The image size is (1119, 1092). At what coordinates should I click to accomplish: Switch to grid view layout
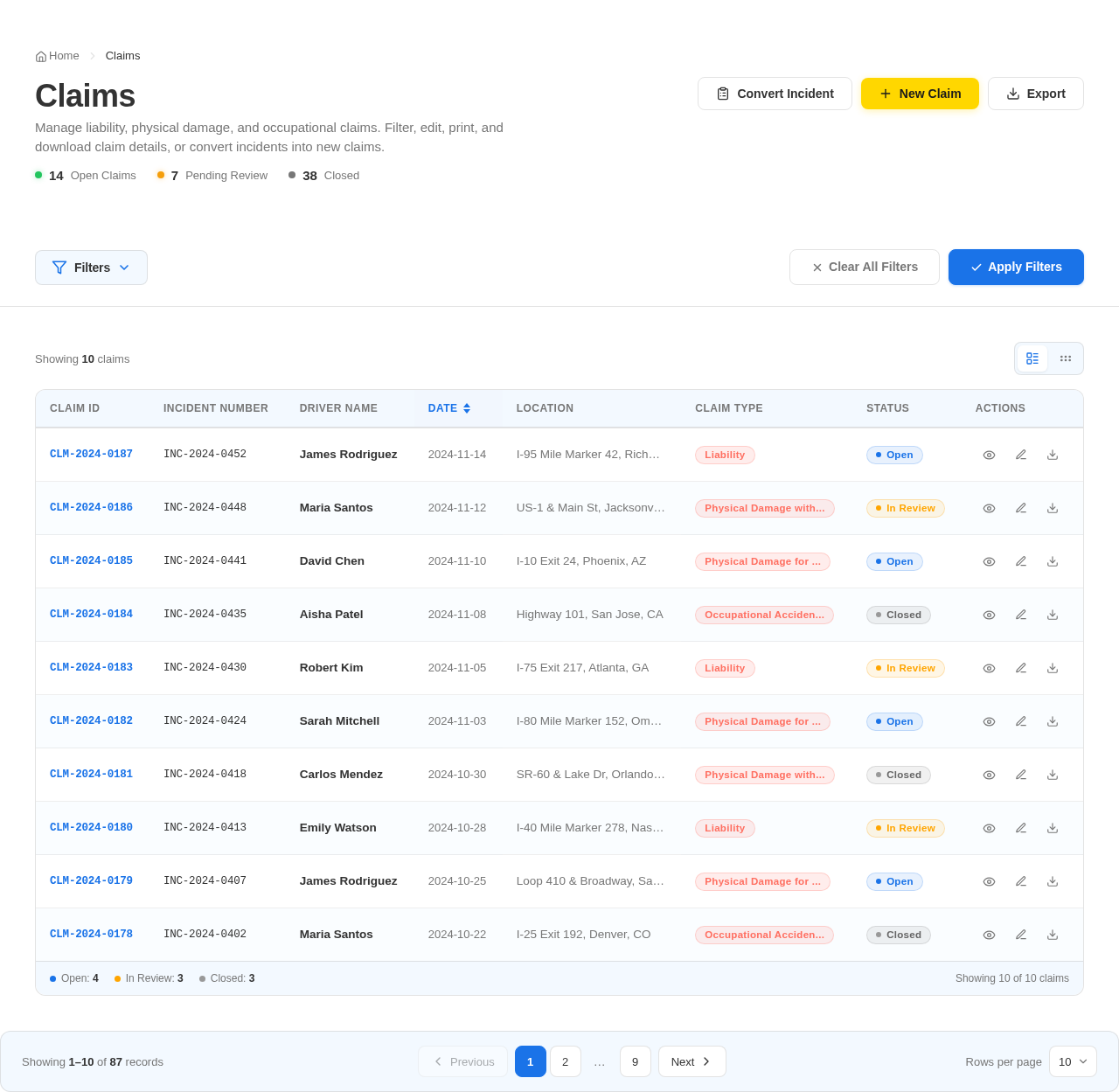pyautogui.click(x=1066, y=358)
